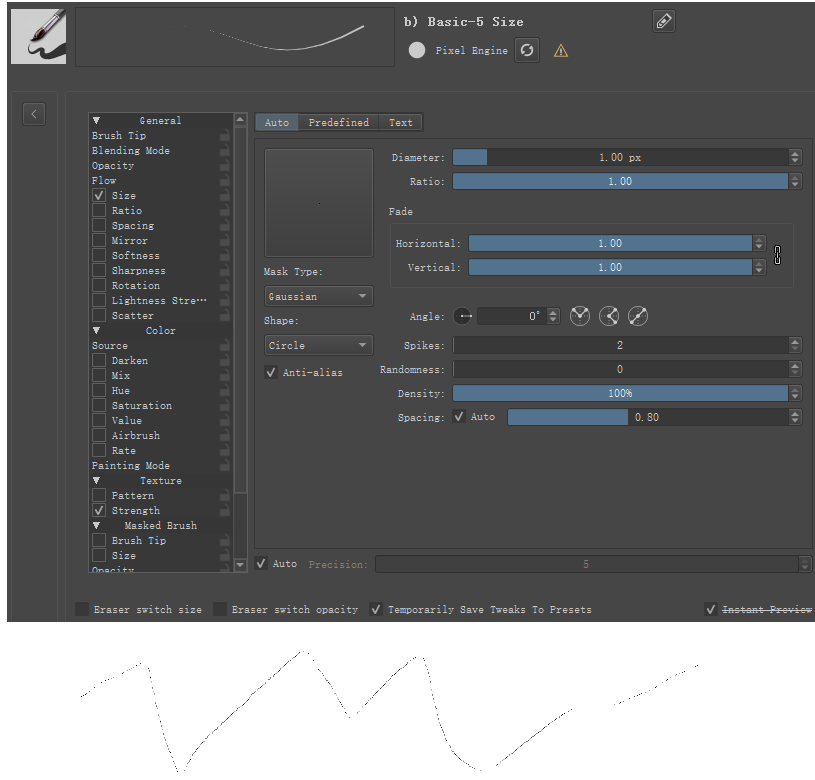
Task: Click the lock icon beside Flow
Action: point(225,181)
